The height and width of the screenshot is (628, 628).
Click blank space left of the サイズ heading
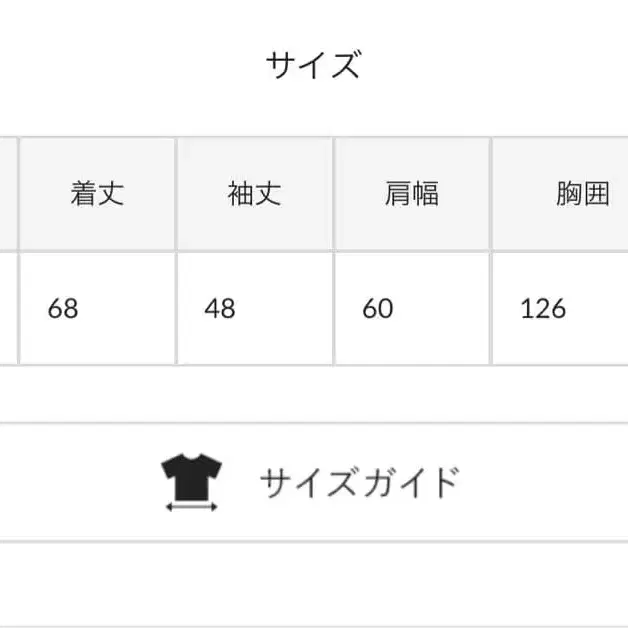130,66
